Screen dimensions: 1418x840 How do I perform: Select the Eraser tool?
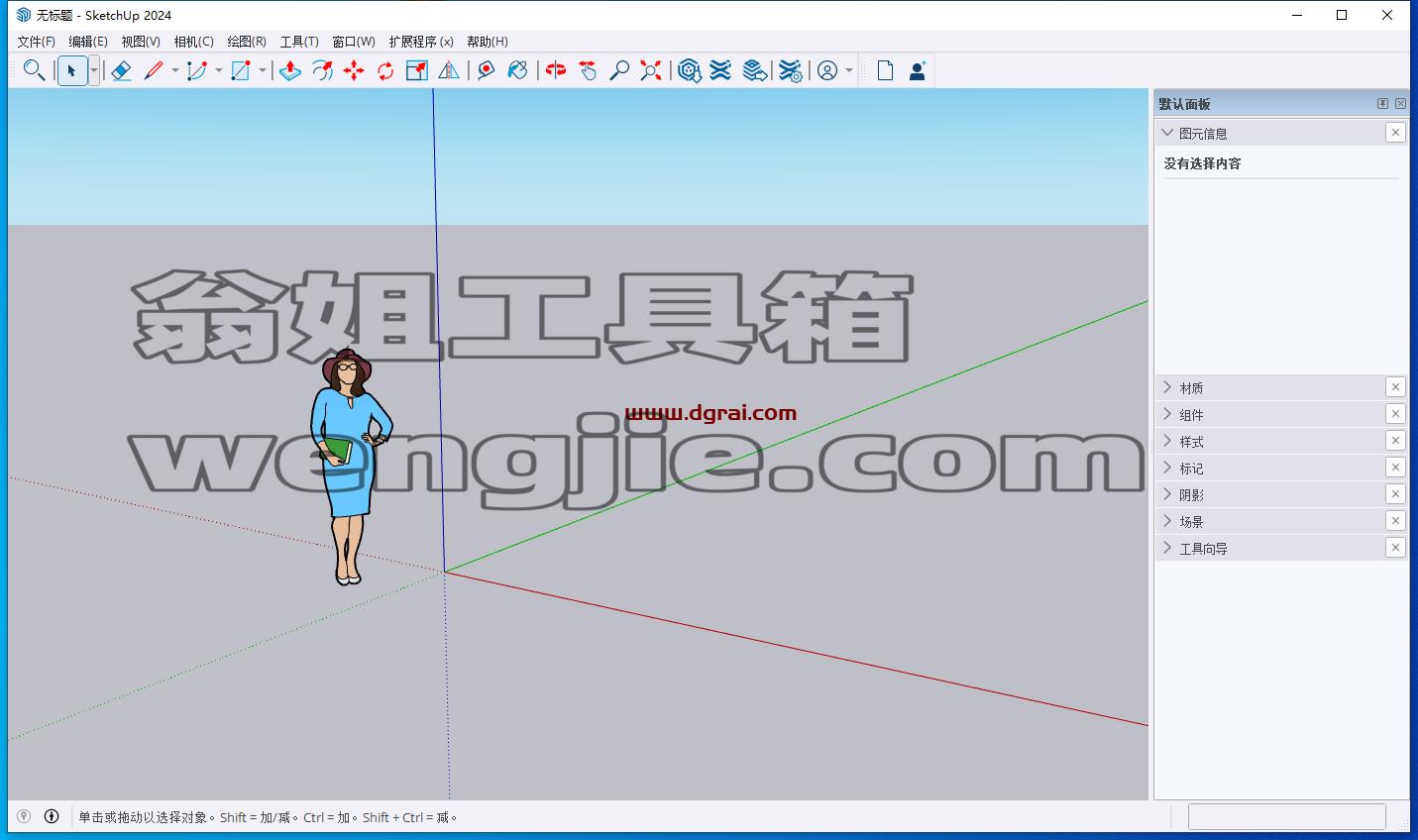click(x=121, y=70)
